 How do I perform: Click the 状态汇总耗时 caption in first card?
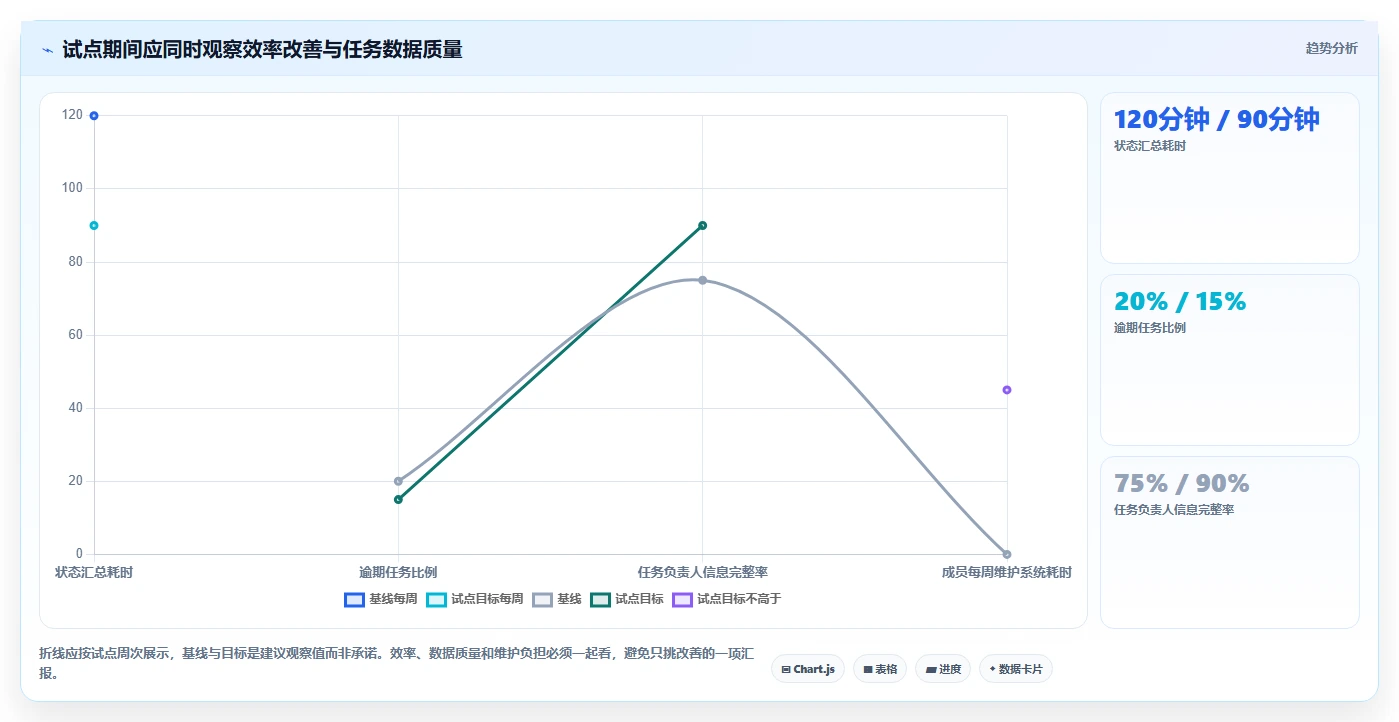tap(1150, 146)
